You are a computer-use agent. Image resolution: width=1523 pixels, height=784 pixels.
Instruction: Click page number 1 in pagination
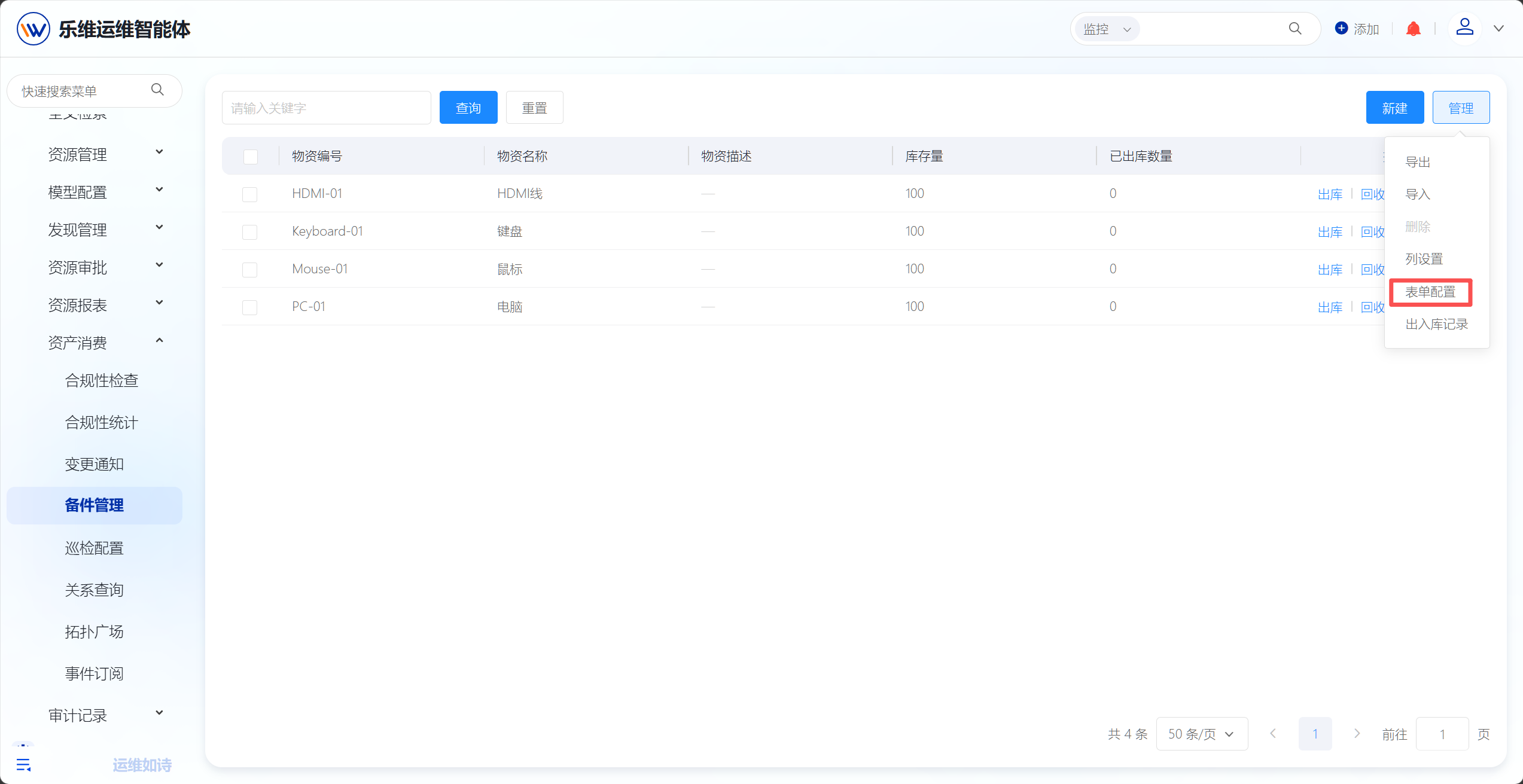[1315, 734]
